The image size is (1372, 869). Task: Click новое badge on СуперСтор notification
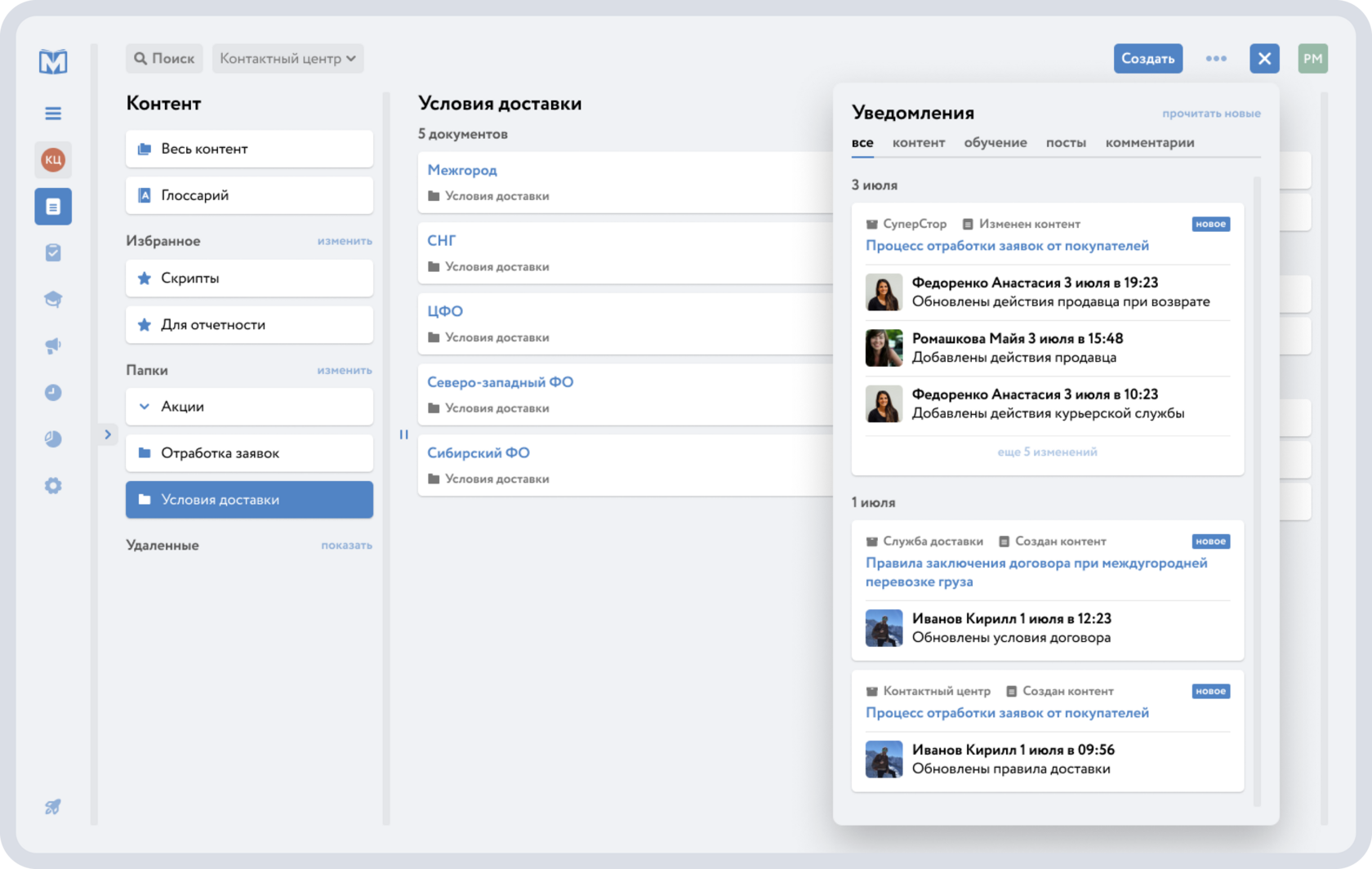[x=1210, y=224]
